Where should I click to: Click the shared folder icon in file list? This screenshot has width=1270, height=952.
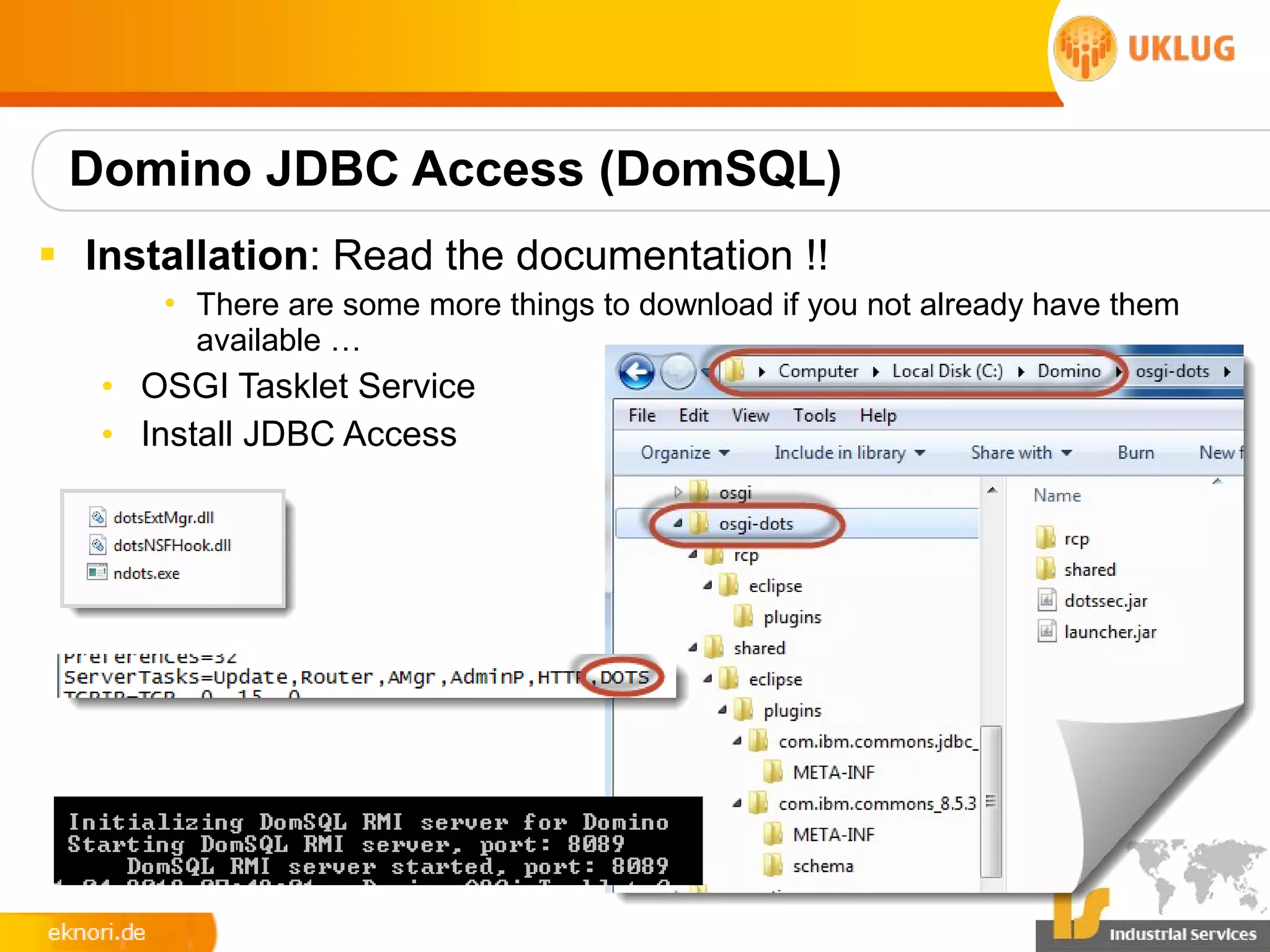click(1046, 568)
